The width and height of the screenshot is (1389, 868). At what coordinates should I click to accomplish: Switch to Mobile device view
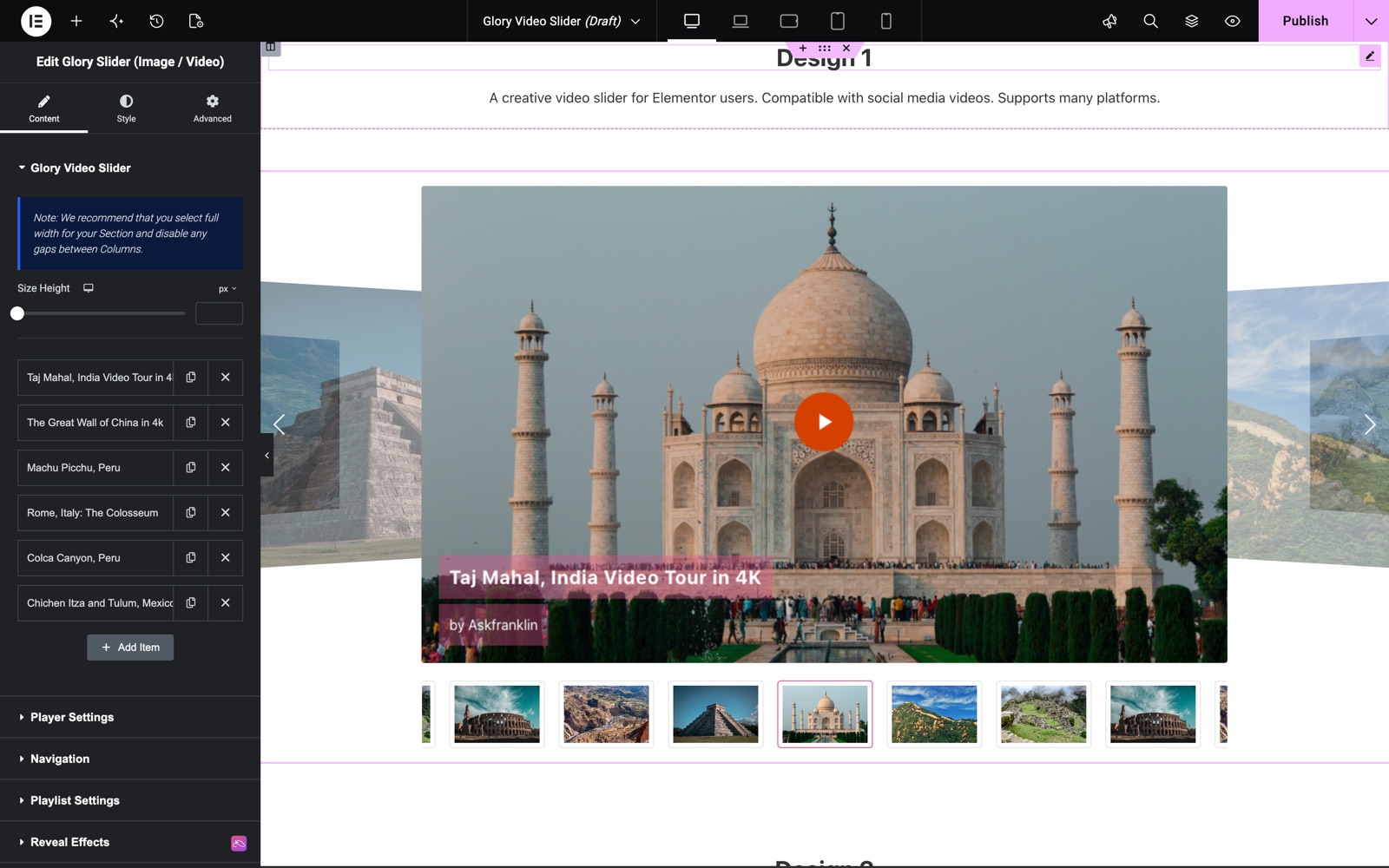[886, 21]
